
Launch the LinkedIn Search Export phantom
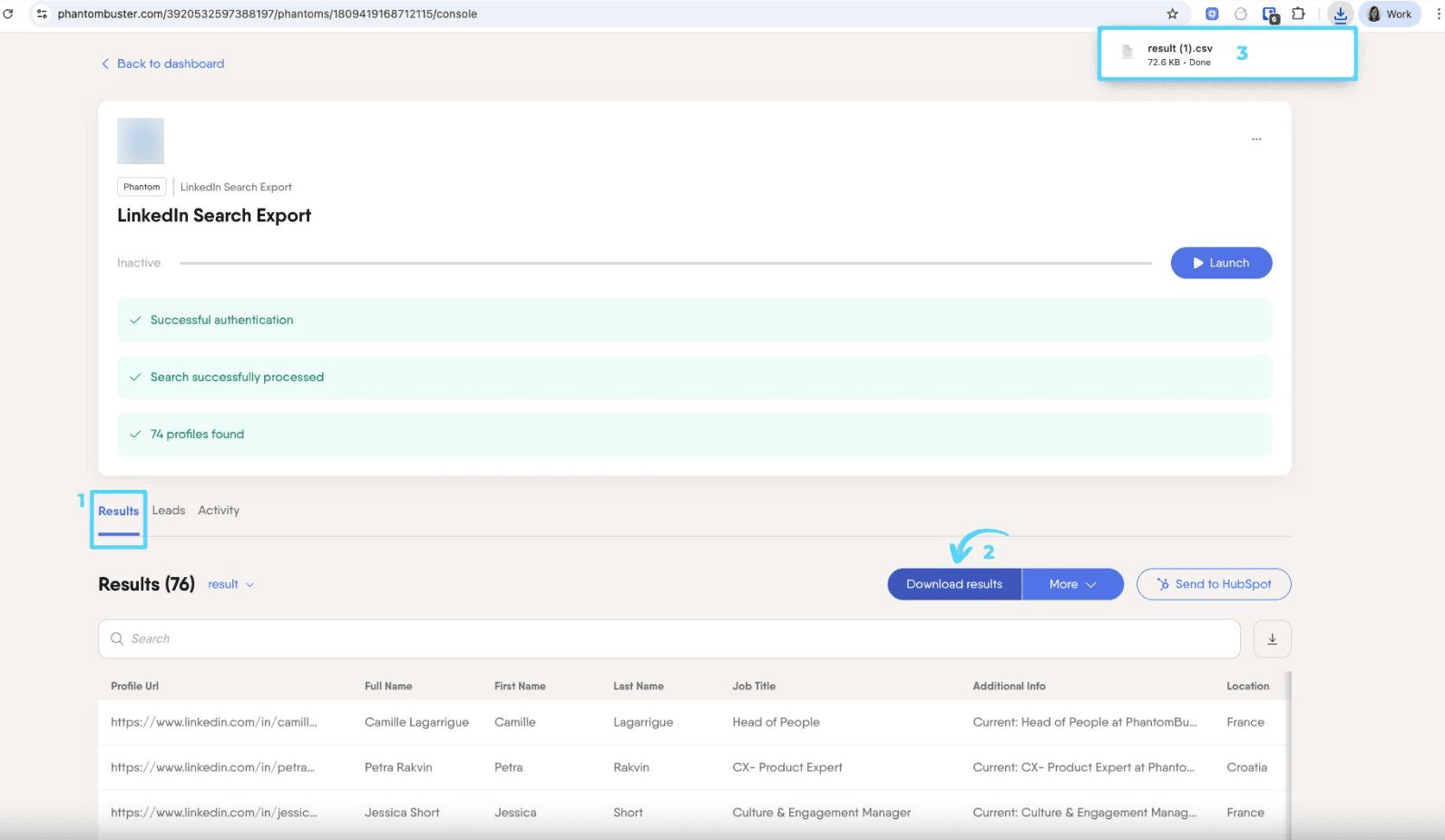(1221, 263)
